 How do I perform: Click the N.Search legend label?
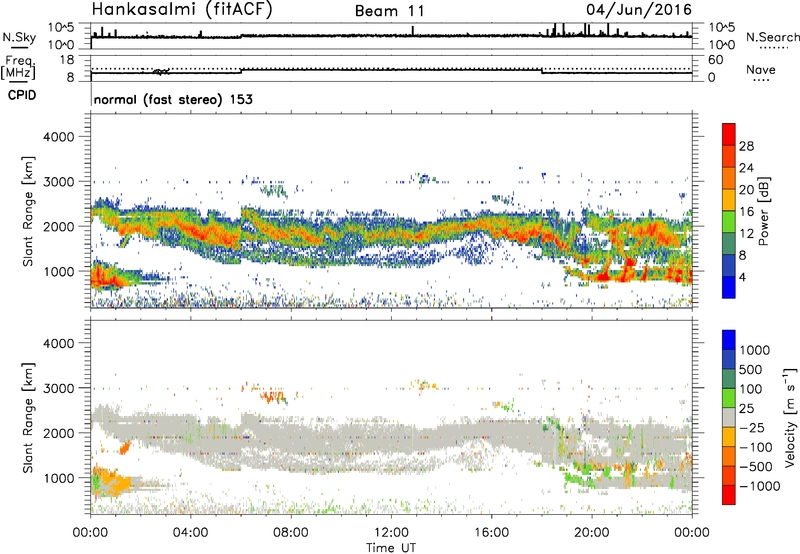click(x=773, y=37)
